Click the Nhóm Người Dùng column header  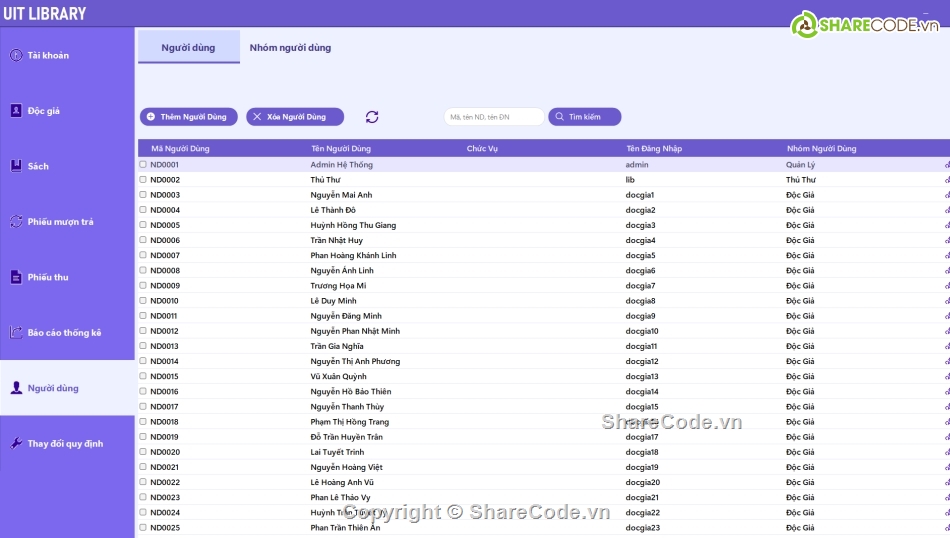pyautogui.click(x=821, y=149)
